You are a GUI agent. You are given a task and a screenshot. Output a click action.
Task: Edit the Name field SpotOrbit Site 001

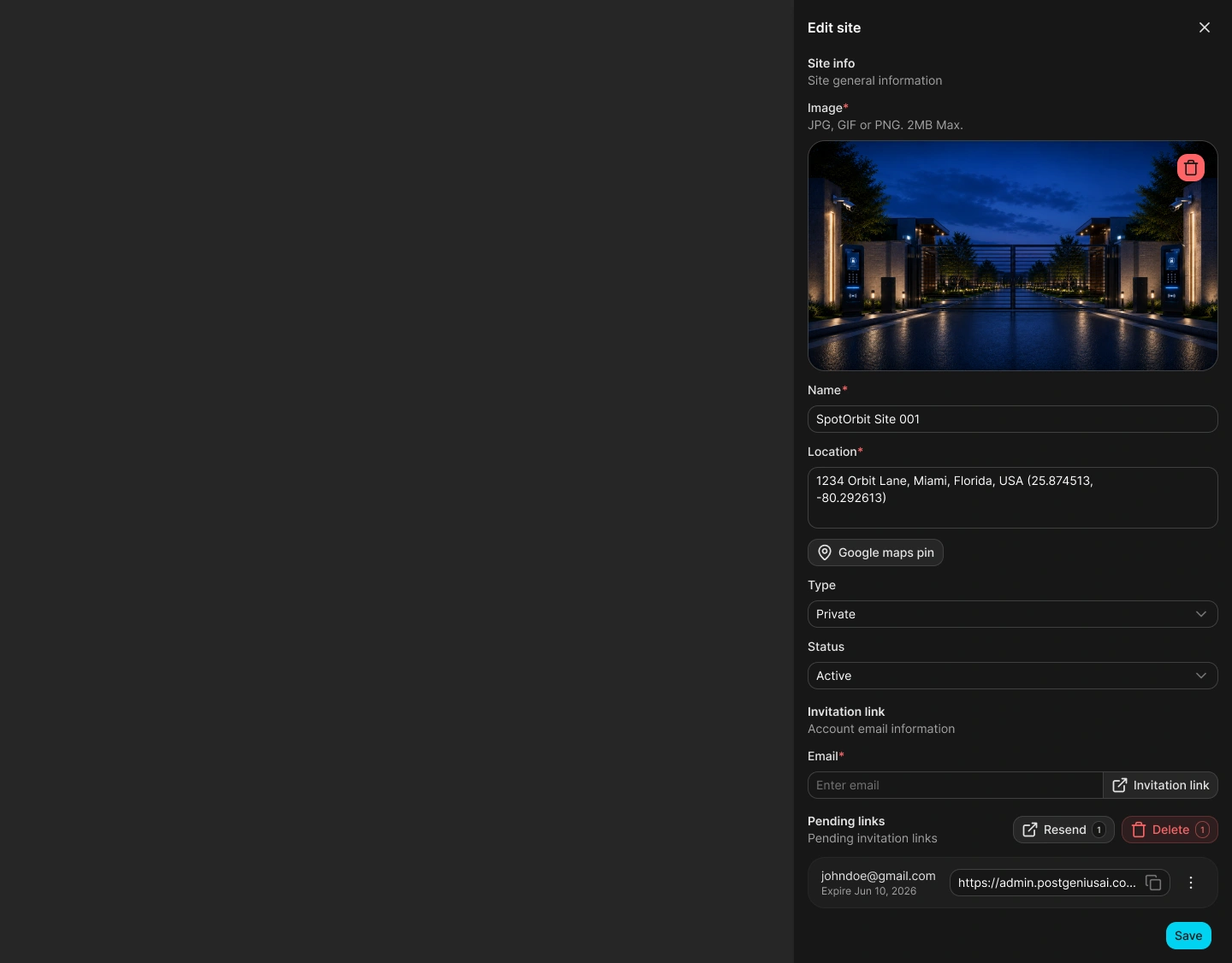[1012, 419]
